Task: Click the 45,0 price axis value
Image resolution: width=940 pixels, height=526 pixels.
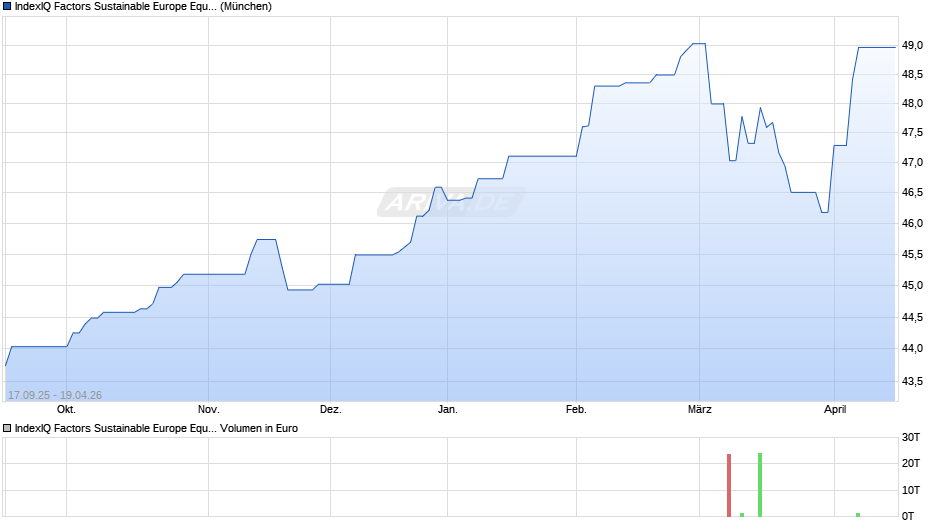Action: coord(912,285)
